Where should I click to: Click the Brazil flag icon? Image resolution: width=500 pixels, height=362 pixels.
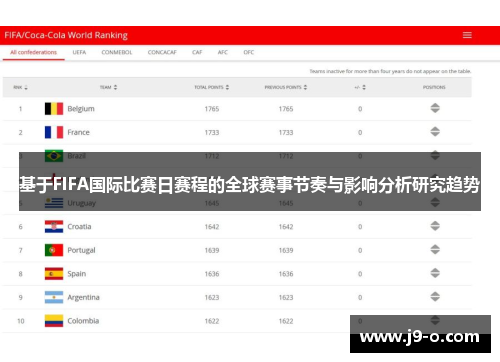pos(54,156)
